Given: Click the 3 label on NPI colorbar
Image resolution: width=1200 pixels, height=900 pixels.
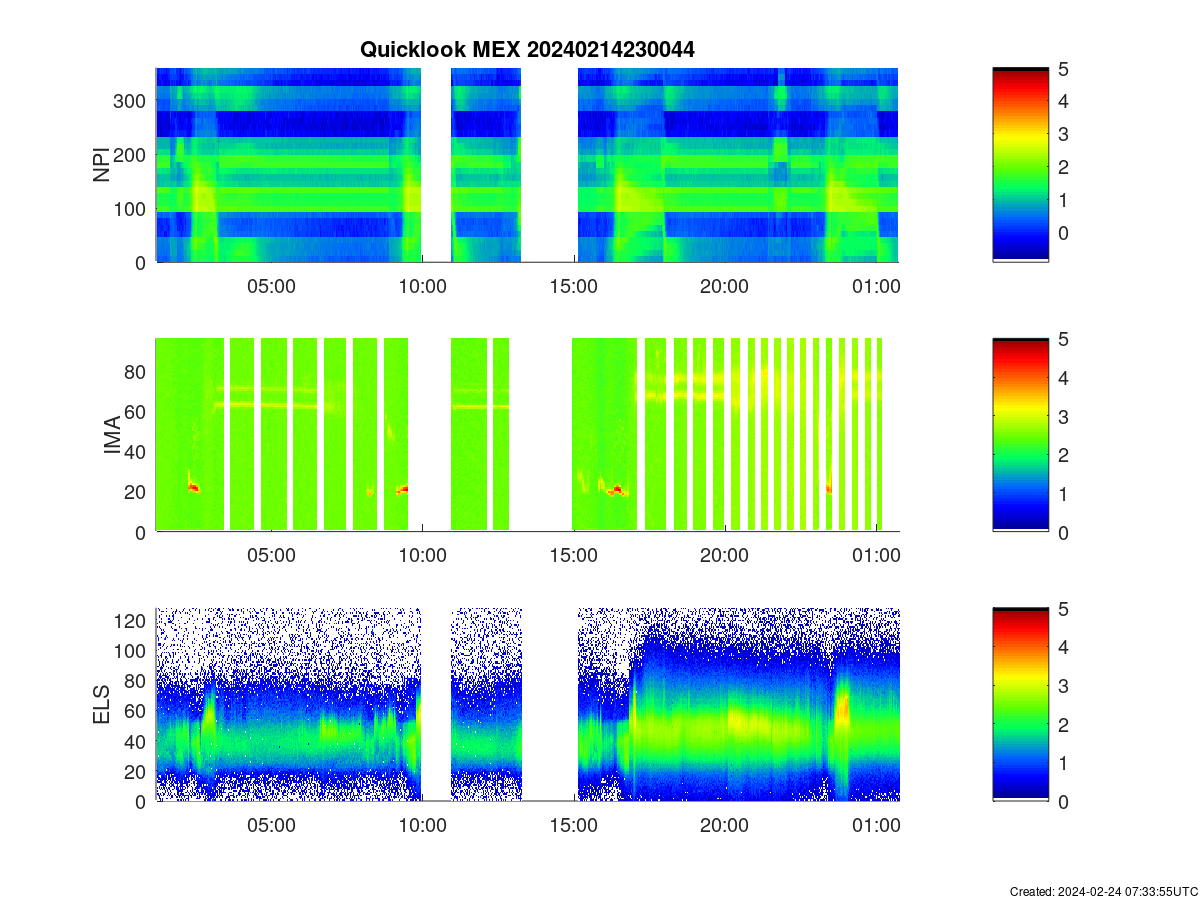Looking at the screenshot, I should coord(1062,134).
